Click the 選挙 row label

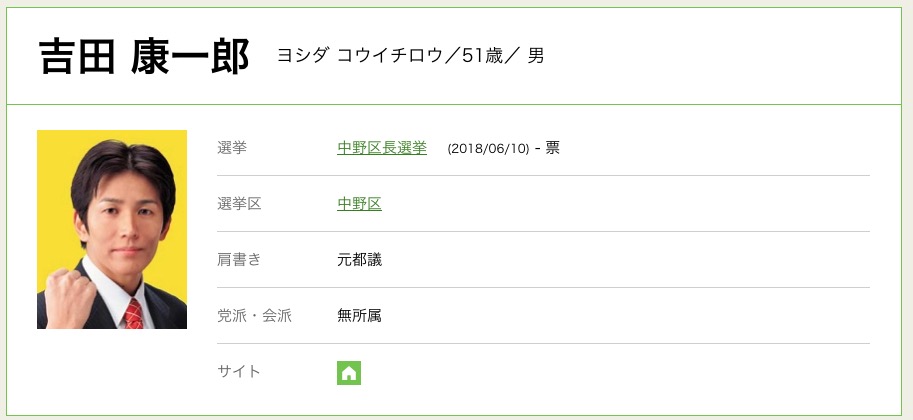pos(232,148)
